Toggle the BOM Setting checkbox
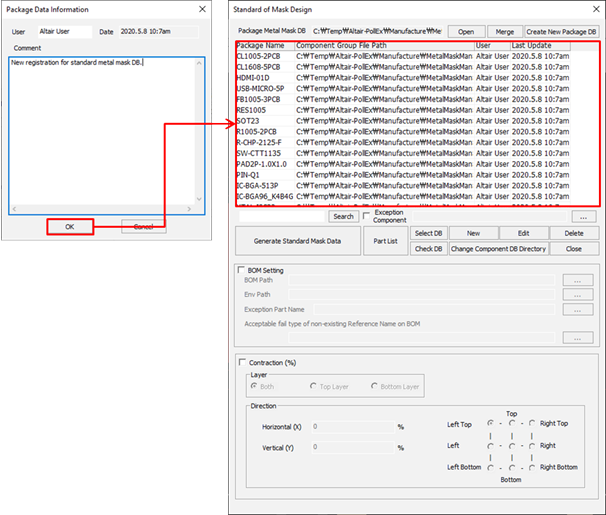Image resolution: width=606 pixels, height=515 pixels. click(241, 269)
